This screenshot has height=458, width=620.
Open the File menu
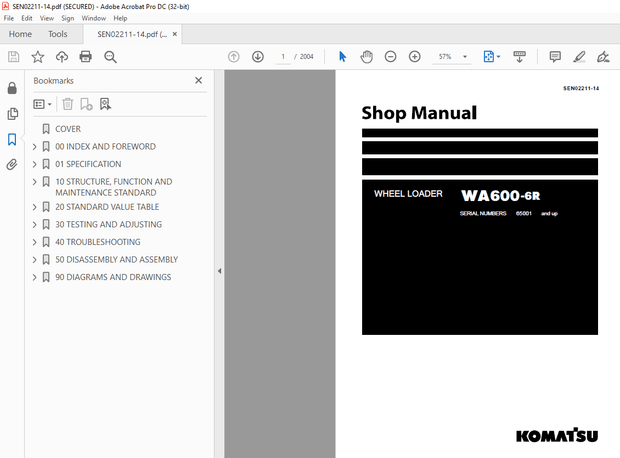pos(9,18)
